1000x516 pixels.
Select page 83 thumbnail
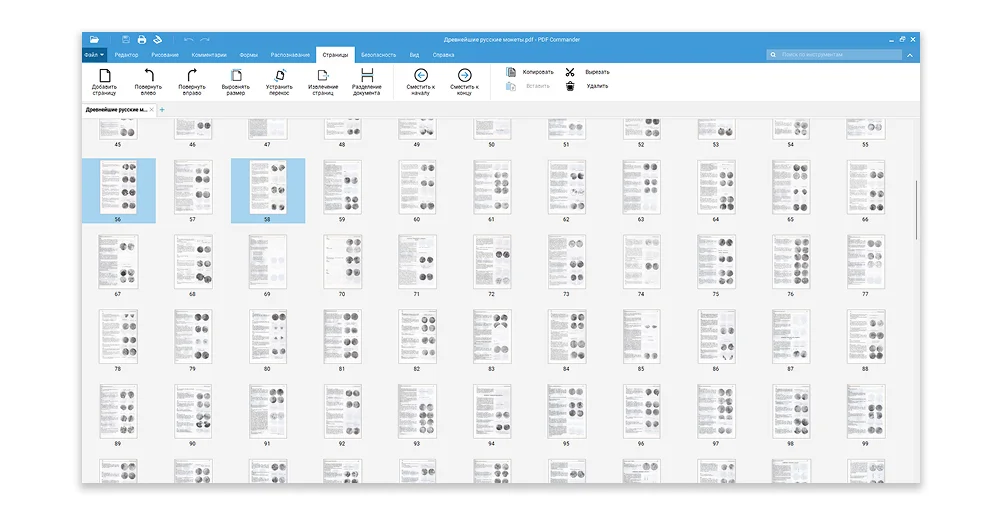pyautogui.click(x=492, y=337)
